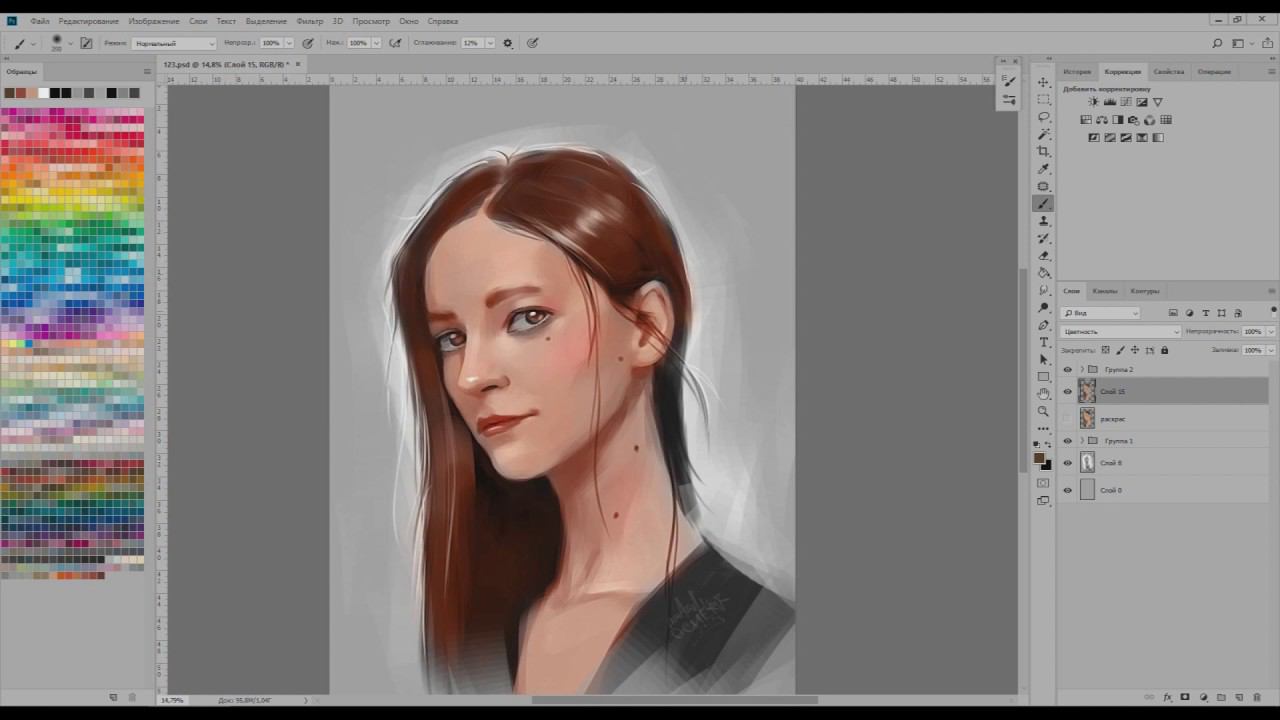Open smoothing options gear icon
Screen dimensions: 1280x720
[508, 43]
